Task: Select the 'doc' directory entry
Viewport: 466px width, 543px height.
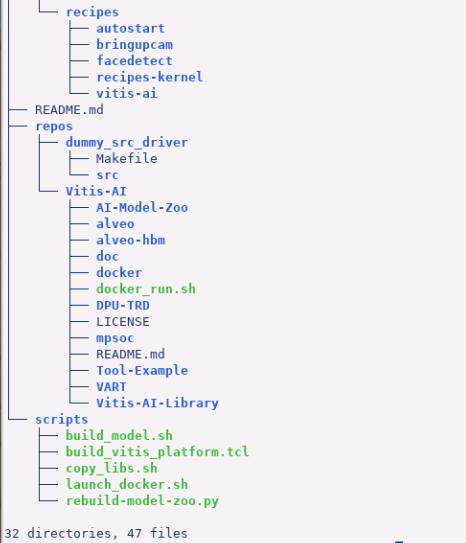Action: (x=107, y=256)
